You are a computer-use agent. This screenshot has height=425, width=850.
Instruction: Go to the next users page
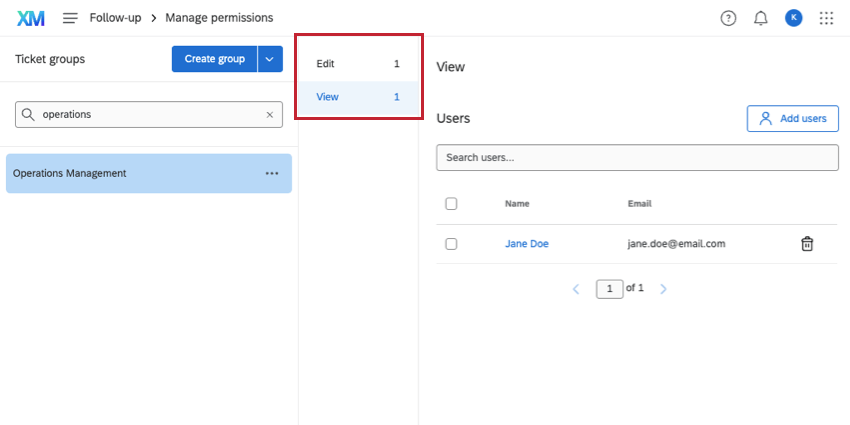[663, 289]
